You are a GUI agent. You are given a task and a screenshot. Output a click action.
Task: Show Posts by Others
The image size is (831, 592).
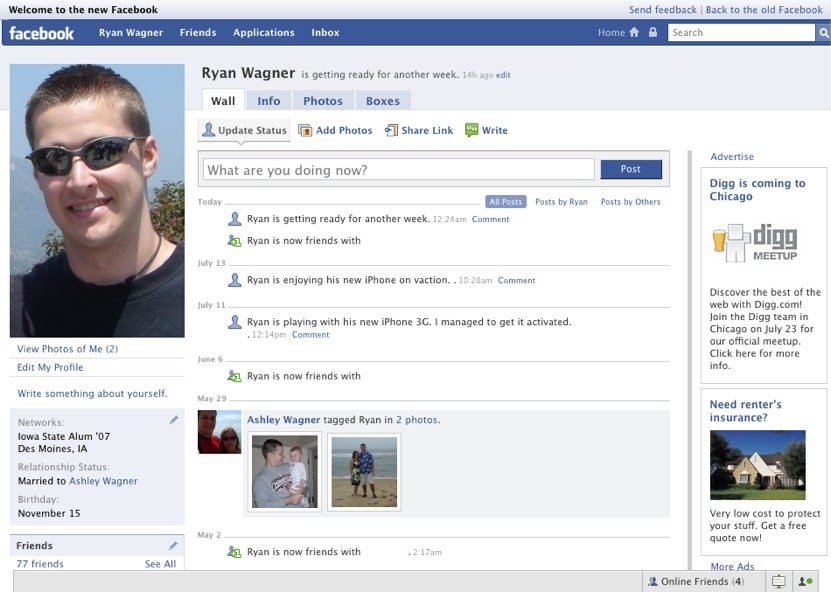pos(629,201)
